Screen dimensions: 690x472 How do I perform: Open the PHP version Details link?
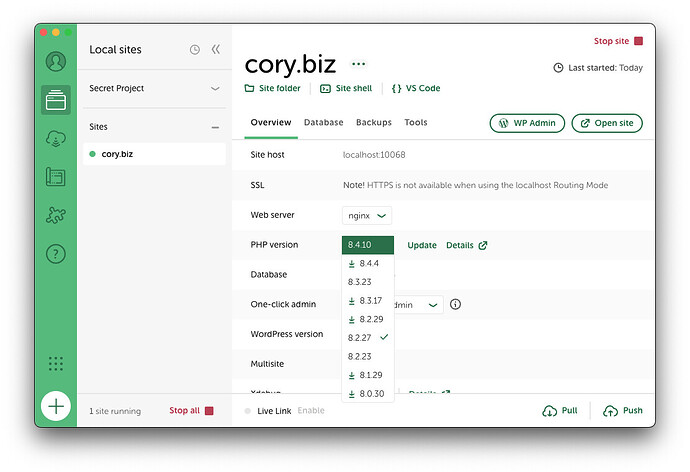[x=466, y=245]
